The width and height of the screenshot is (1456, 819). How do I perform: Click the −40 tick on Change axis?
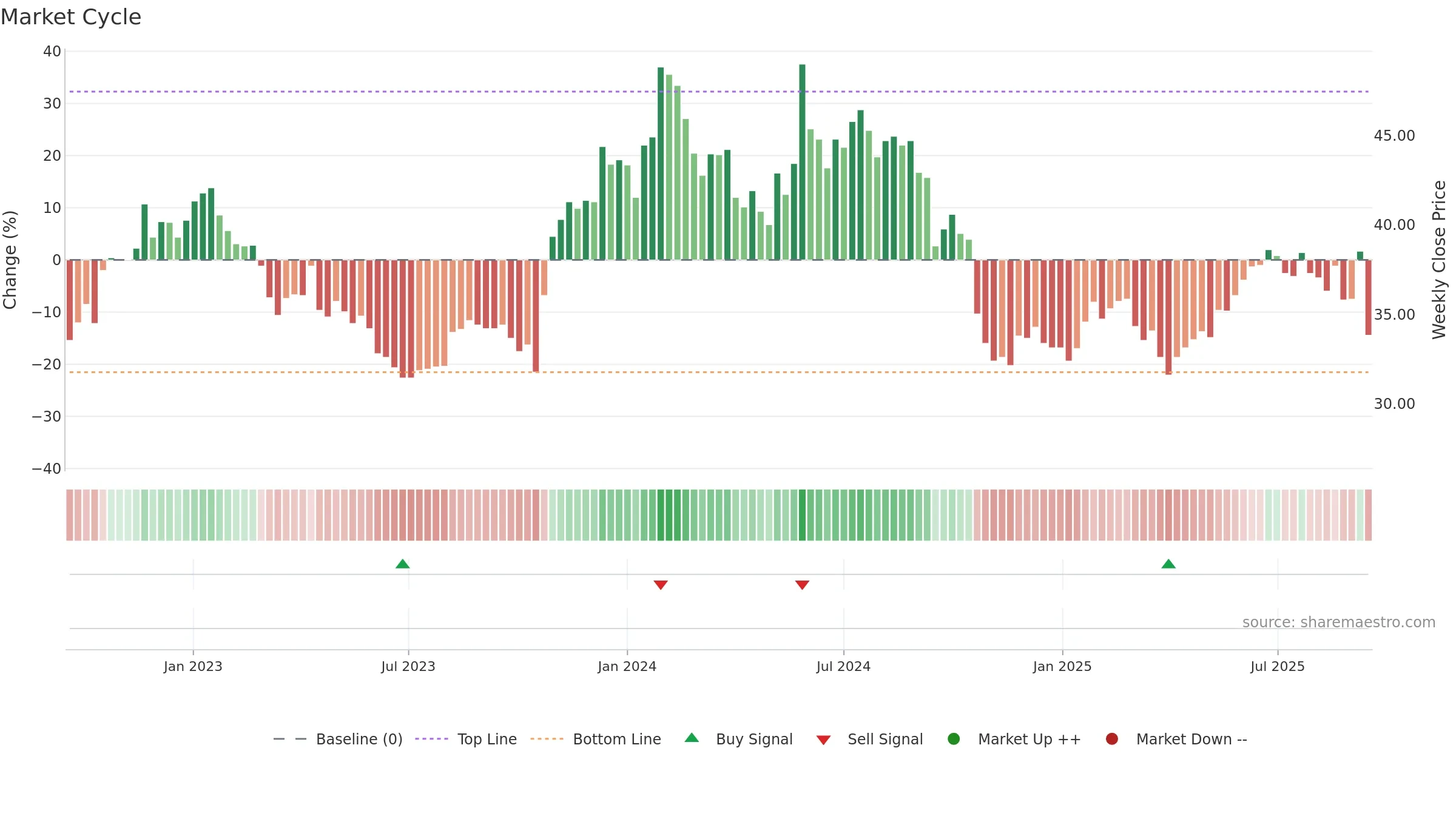point(47,469)
